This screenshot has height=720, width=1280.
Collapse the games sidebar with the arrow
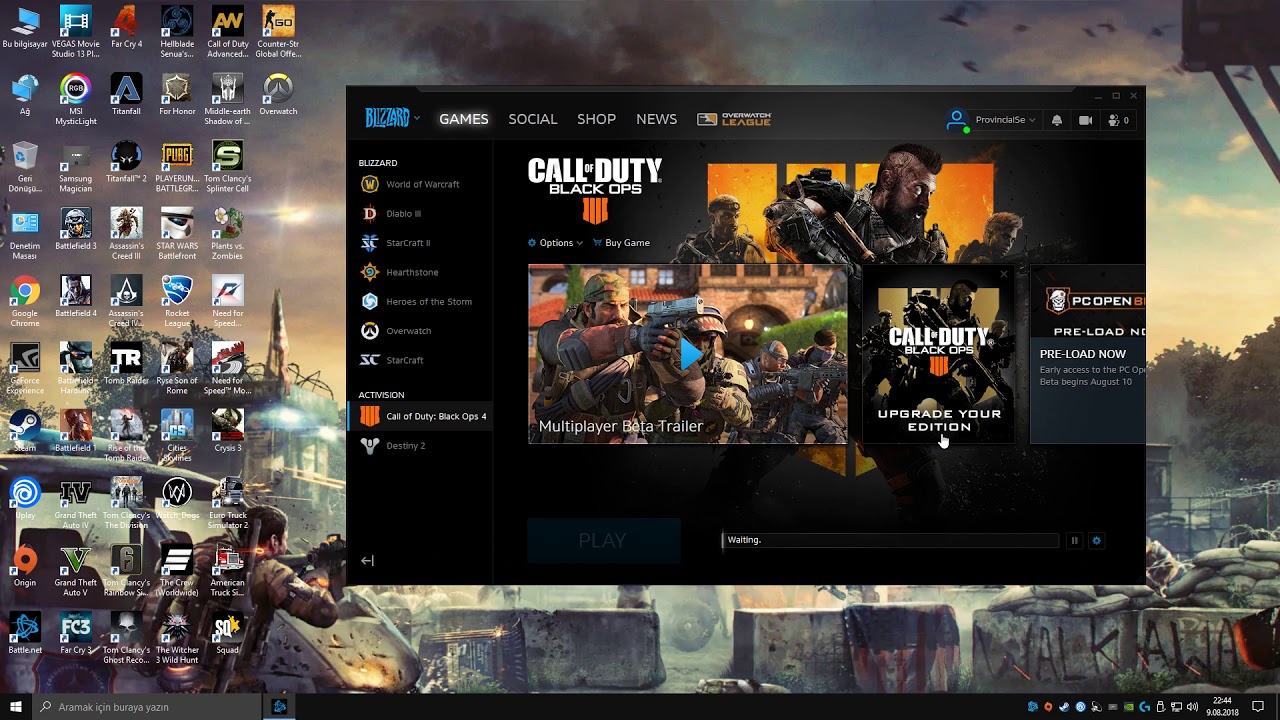[x=367, y=561]
